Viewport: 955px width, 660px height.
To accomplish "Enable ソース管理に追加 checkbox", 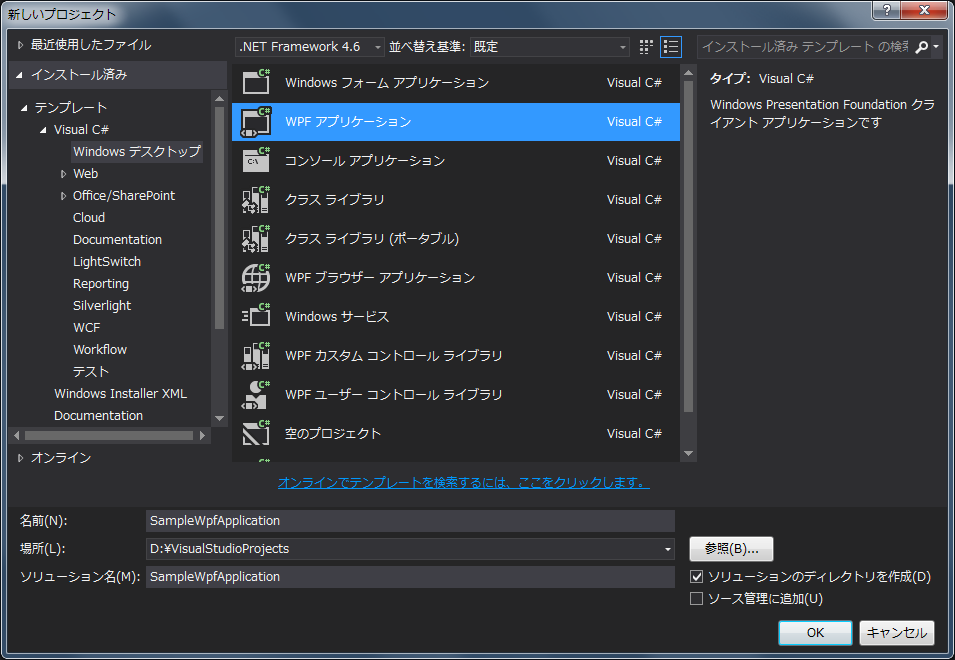I will [x=697, y=599].
